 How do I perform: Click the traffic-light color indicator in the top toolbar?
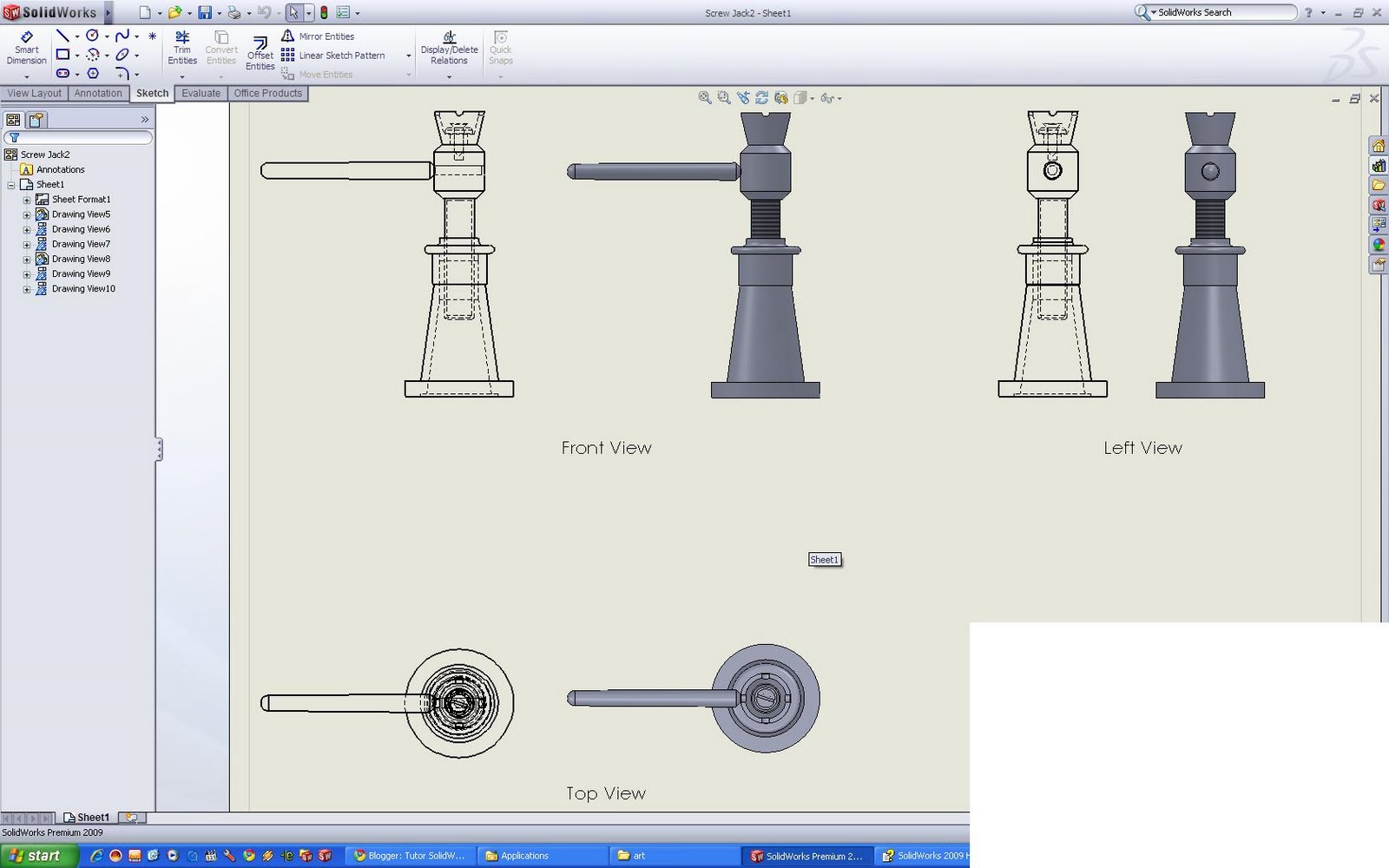(x=323, y=12)
